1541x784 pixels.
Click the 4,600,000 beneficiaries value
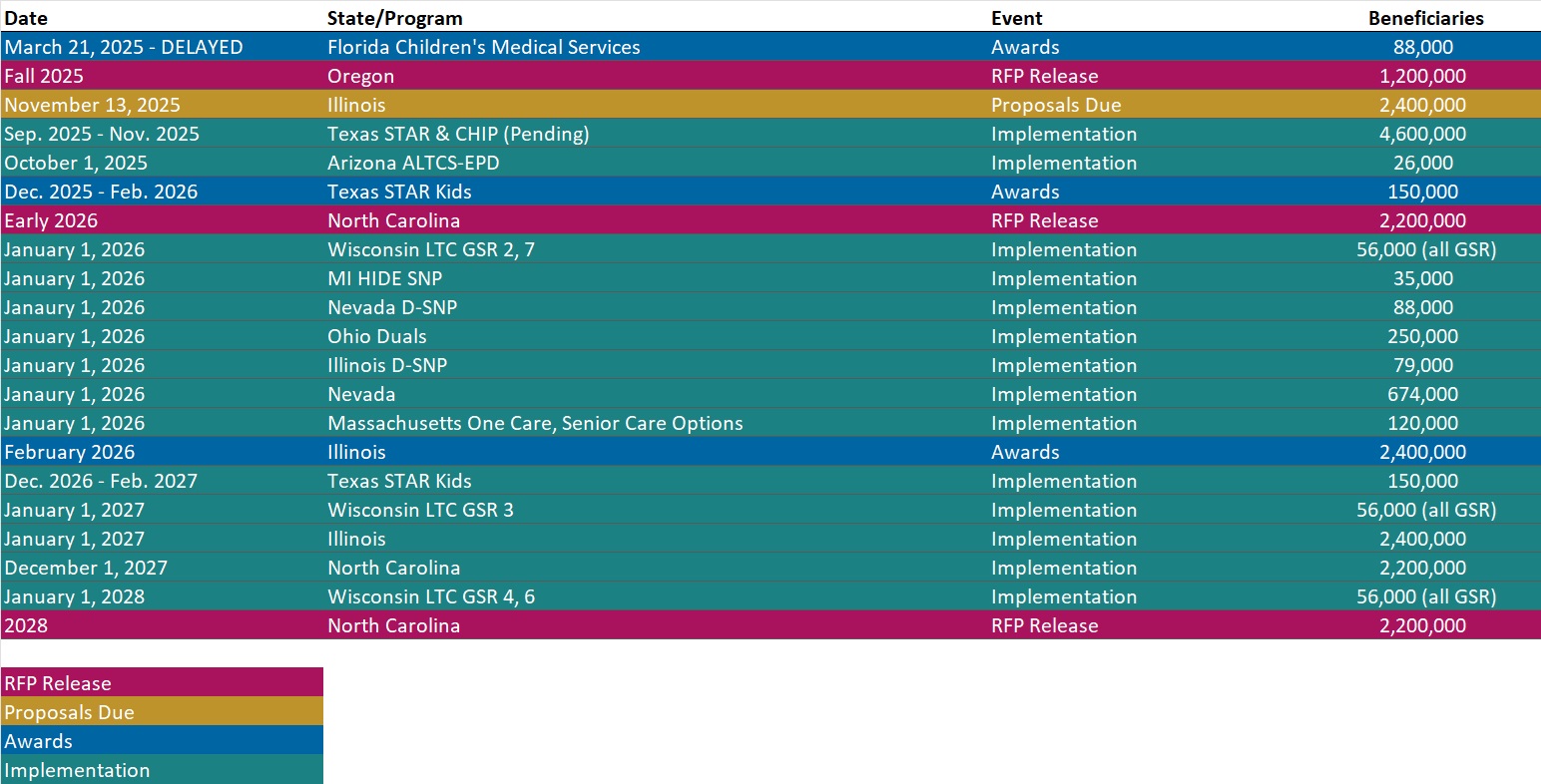pyautogui.click(x=1423, y=134)
